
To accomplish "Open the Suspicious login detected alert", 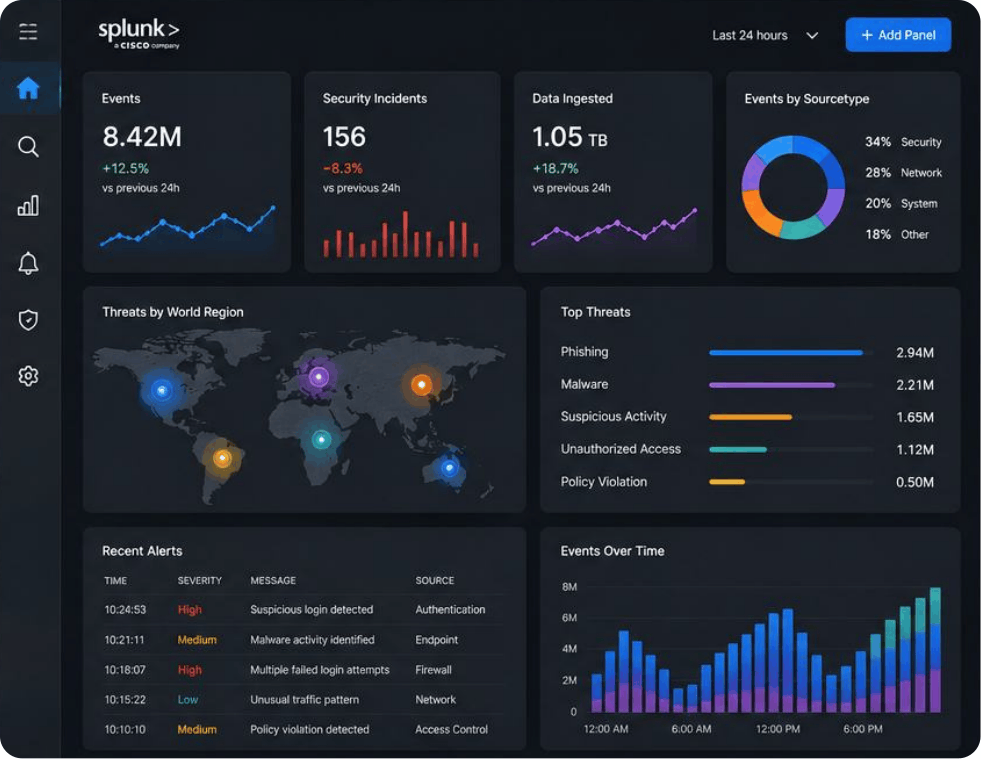I will (311, 609).
